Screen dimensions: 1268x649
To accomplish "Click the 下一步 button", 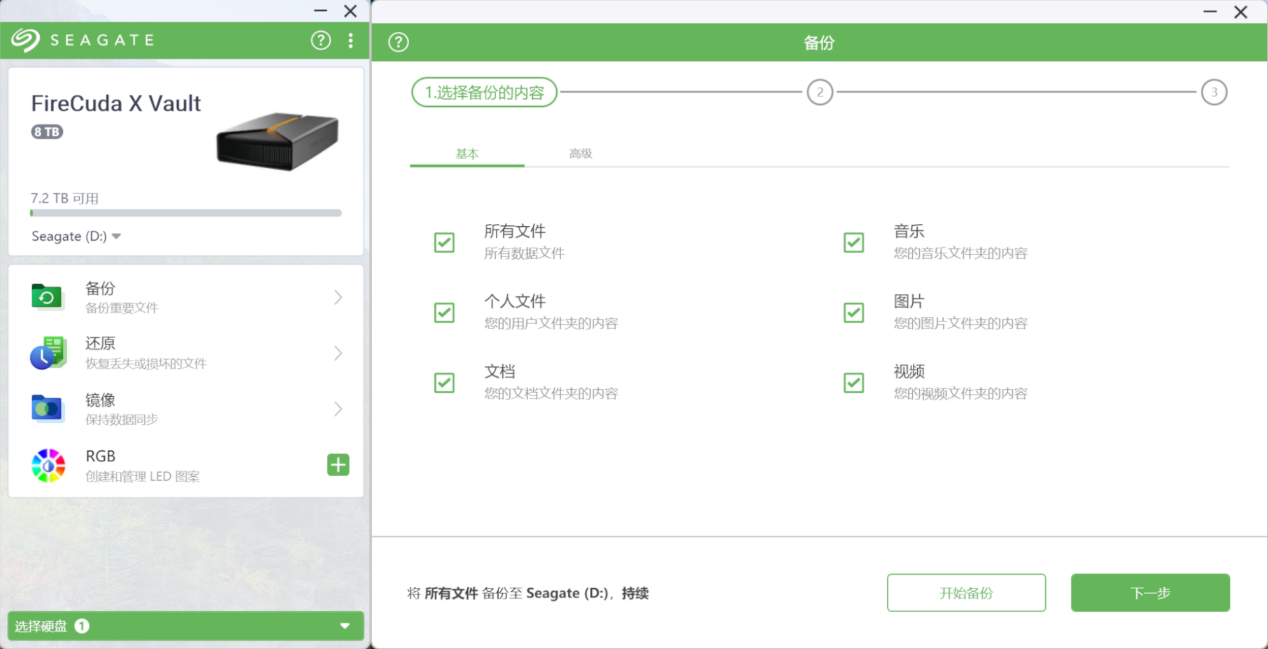I will click(1150, 593).
